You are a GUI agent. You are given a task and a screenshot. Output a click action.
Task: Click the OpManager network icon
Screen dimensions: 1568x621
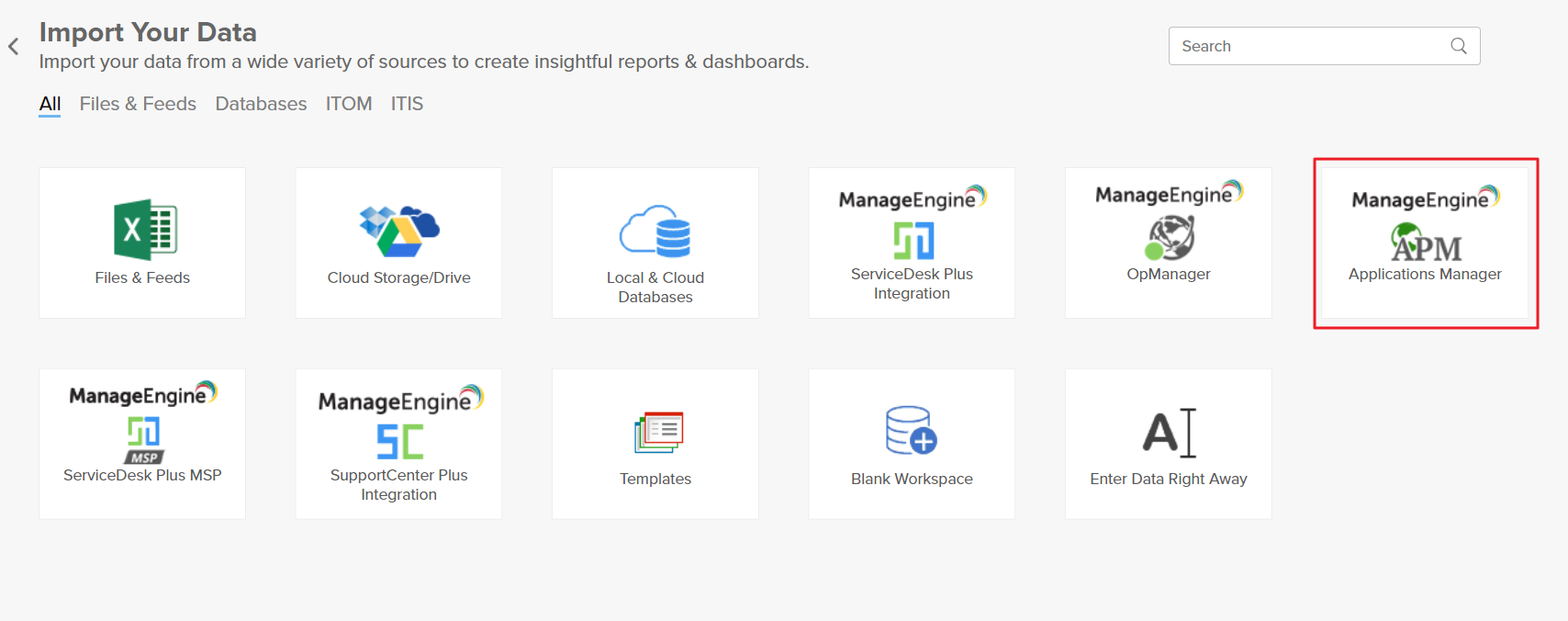click(x=1170, y=238)
